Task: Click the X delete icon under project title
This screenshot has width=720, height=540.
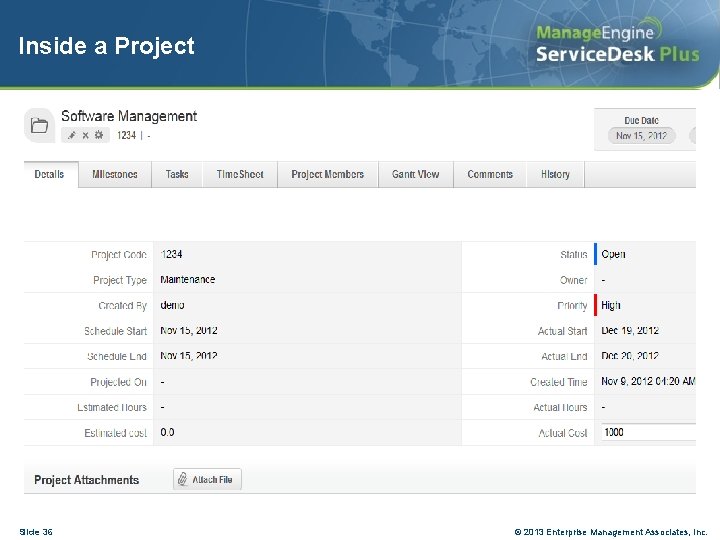Action: click(x=85, y=135)
